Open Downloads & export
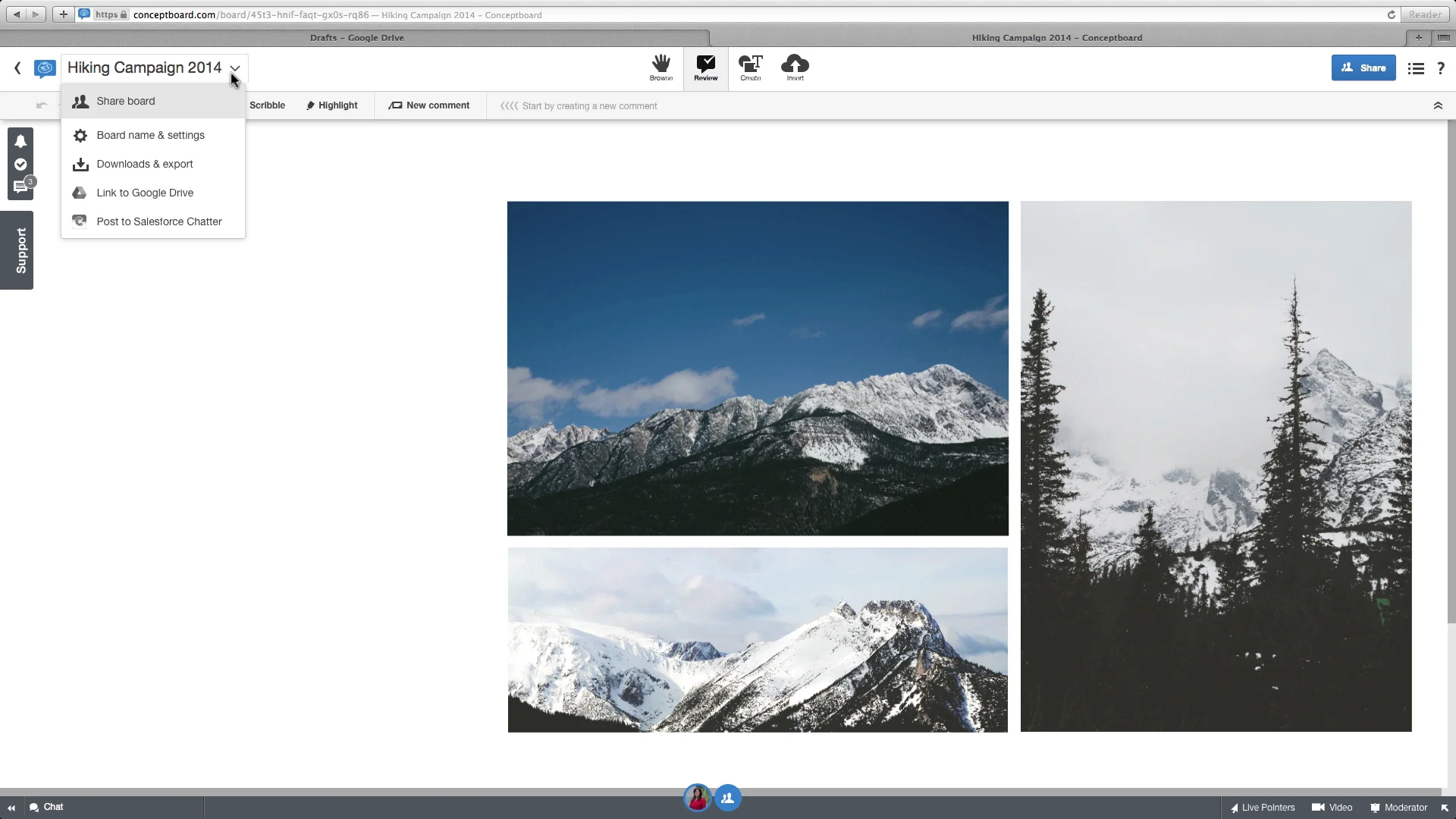1456x819 pixels. coord(153,164)
